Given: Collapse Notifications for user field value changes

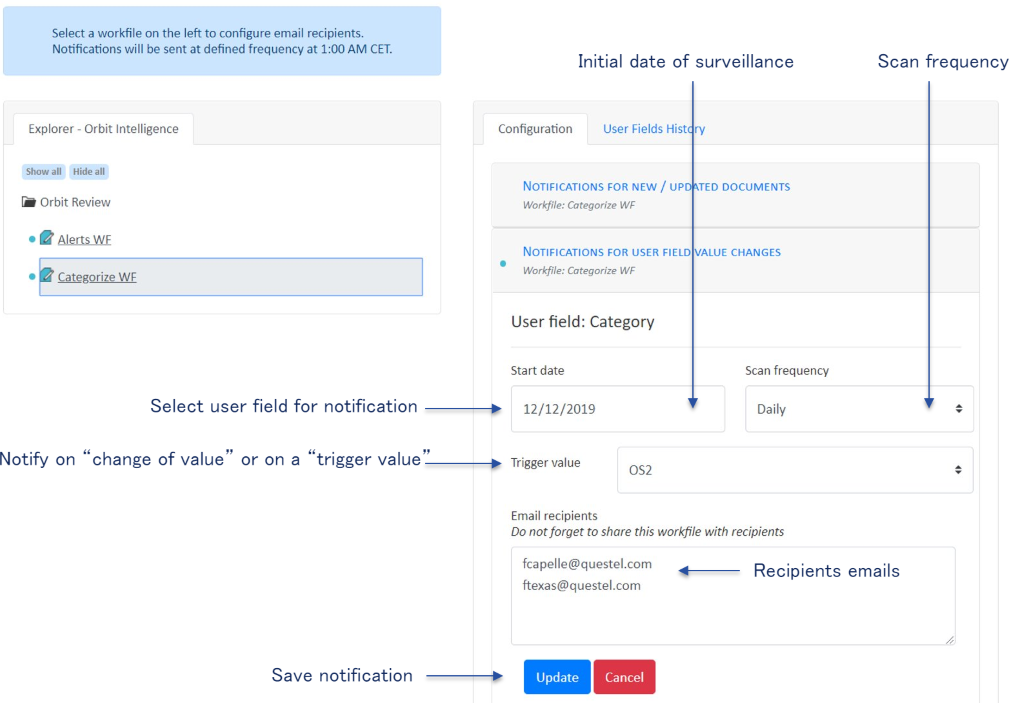Looking at the screenshot, I should [651, 252].
